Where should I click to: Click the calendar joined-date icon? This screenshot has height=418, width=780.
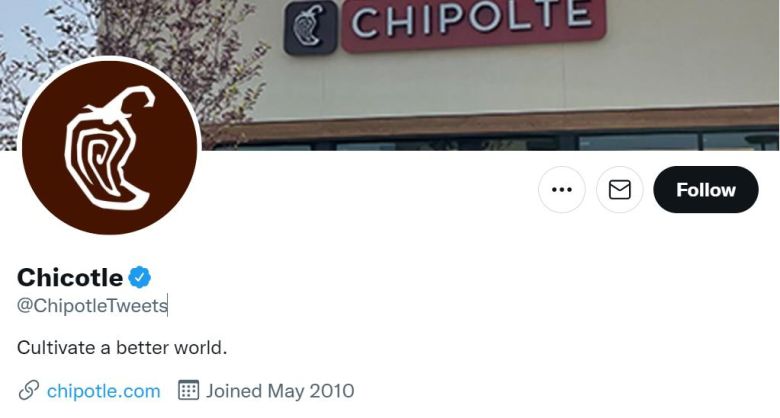[x=189, y=390]
